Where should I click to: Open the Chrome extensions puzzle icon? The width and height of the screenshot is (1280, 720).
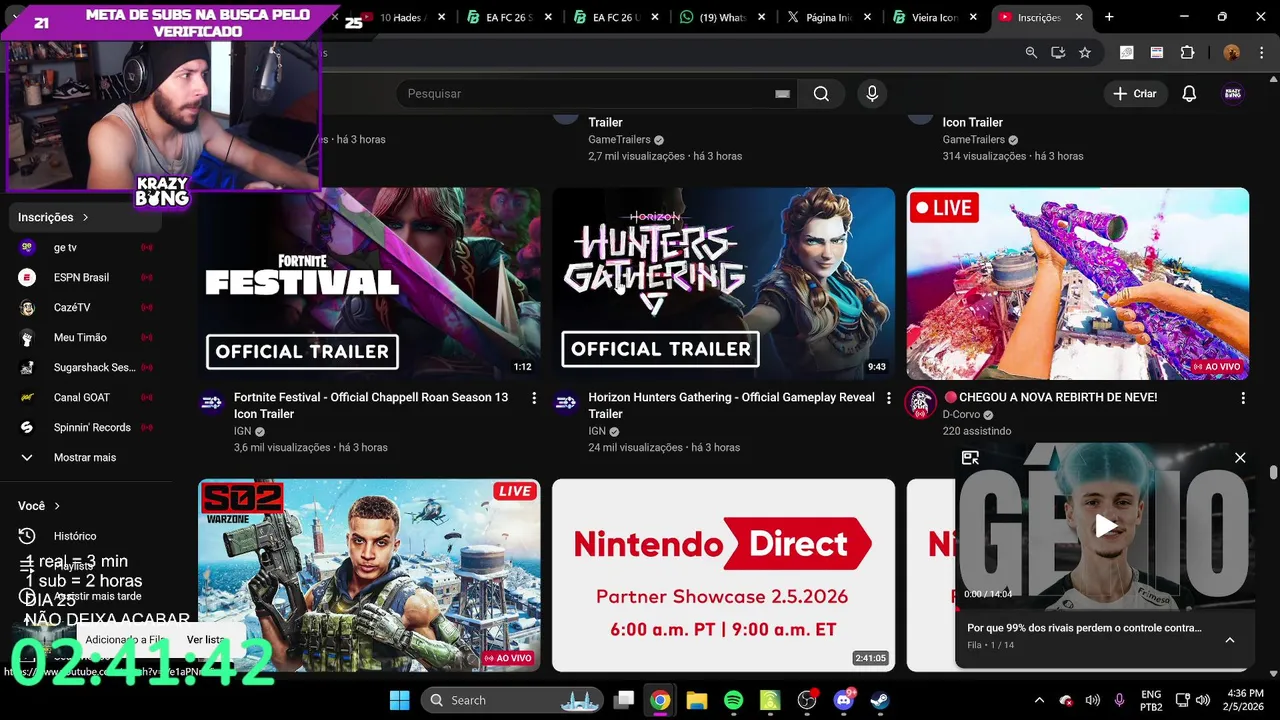point(1187,53)
